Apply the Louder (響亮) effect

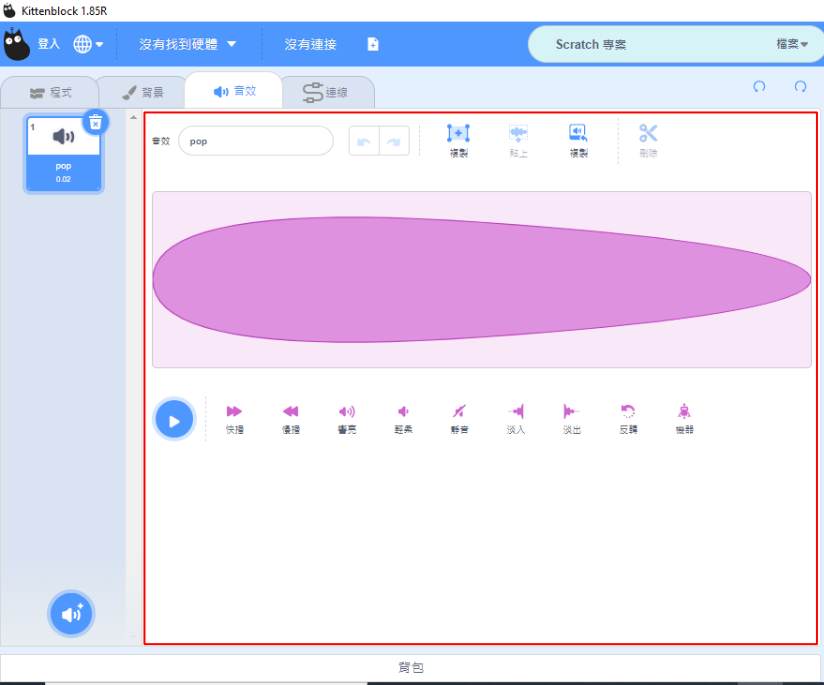pos(347,420)
